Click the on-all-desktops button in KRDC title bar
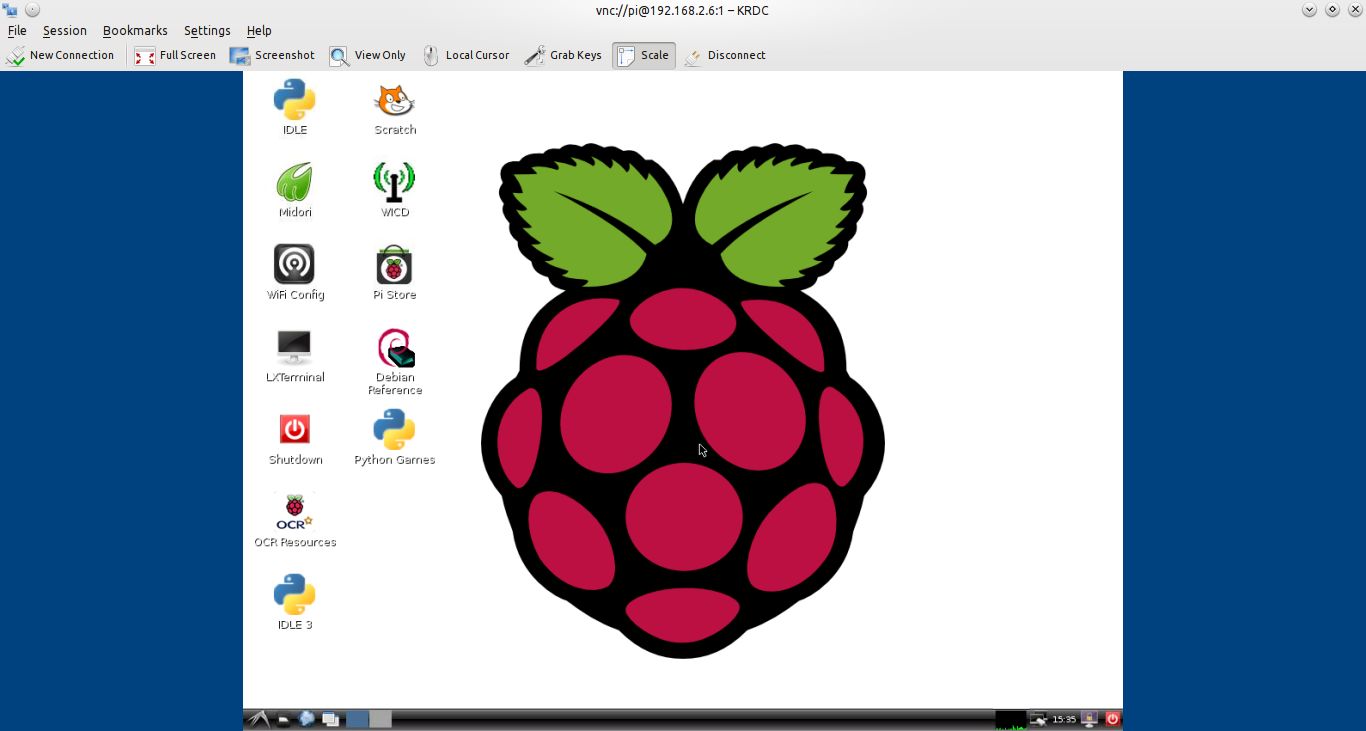 pyautogui.click(x=32, y=10)
